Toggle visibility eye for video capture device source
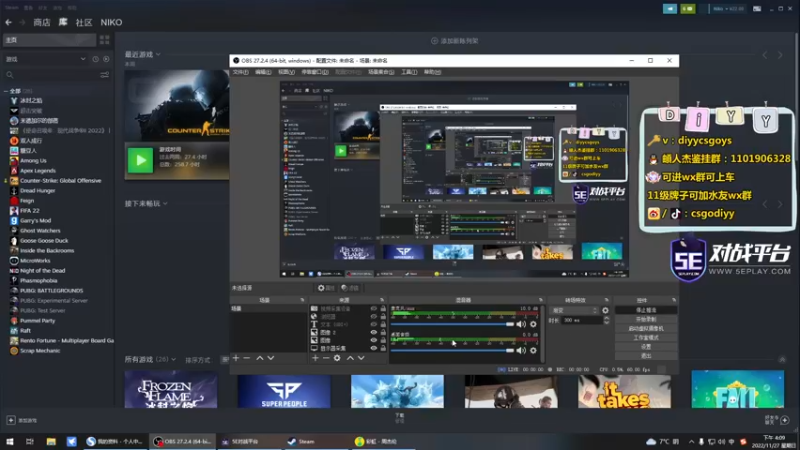Viewport: 800px width, 450px height. tap(373, 309)
